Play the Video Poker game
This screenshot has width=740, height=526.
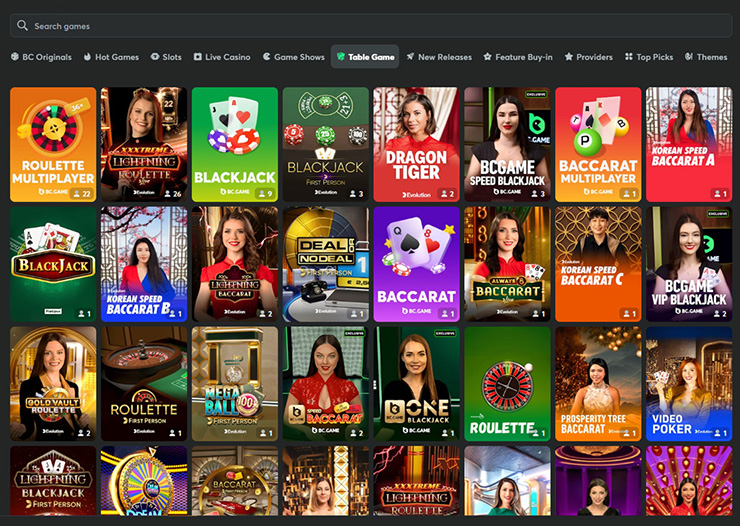[689, 383]
